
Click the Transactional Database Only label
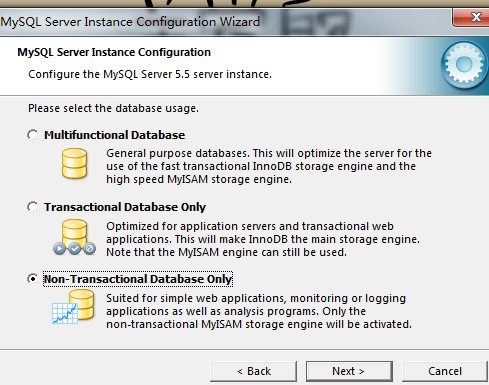tap(125, 207)
